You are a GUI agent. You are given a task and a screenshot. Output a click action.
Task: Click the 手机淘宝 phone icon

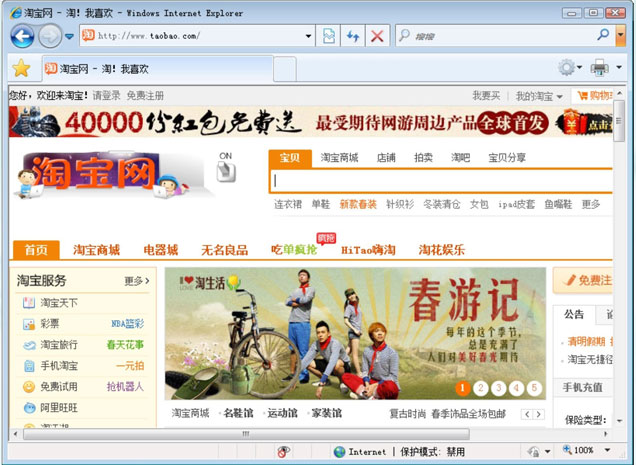pyautogui.click(x=29, y=366)
